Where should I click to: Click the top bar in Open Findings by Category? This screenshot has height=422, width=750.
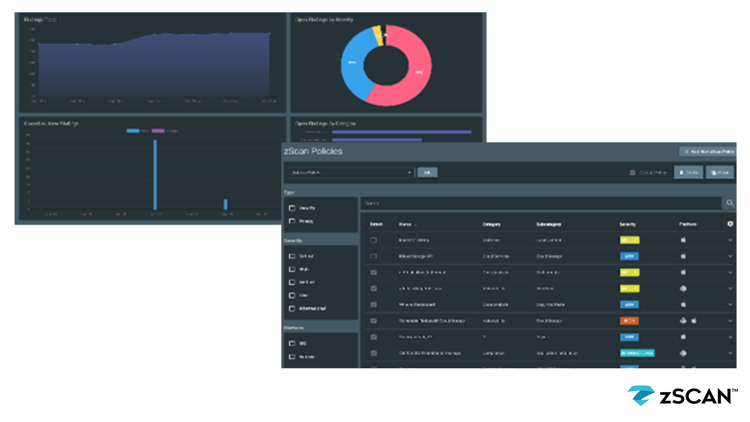click(x=402, y=132)
